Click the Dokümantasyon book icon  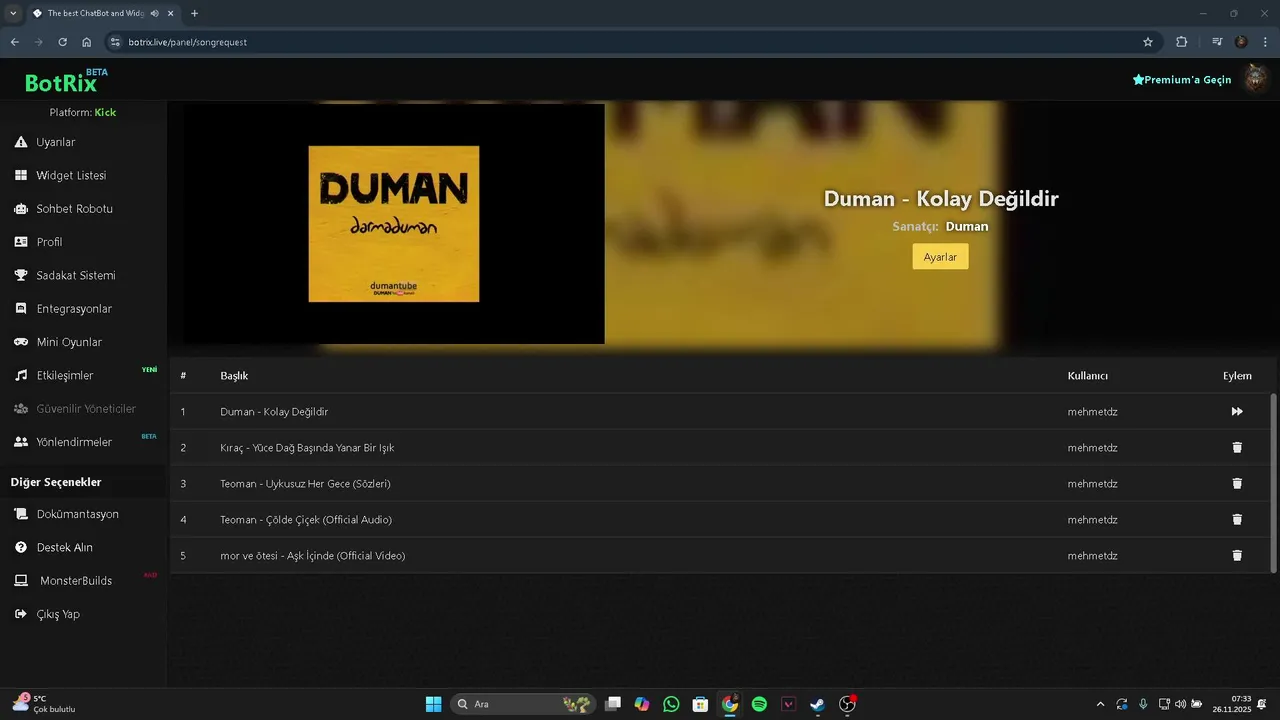tap(21, 514)
